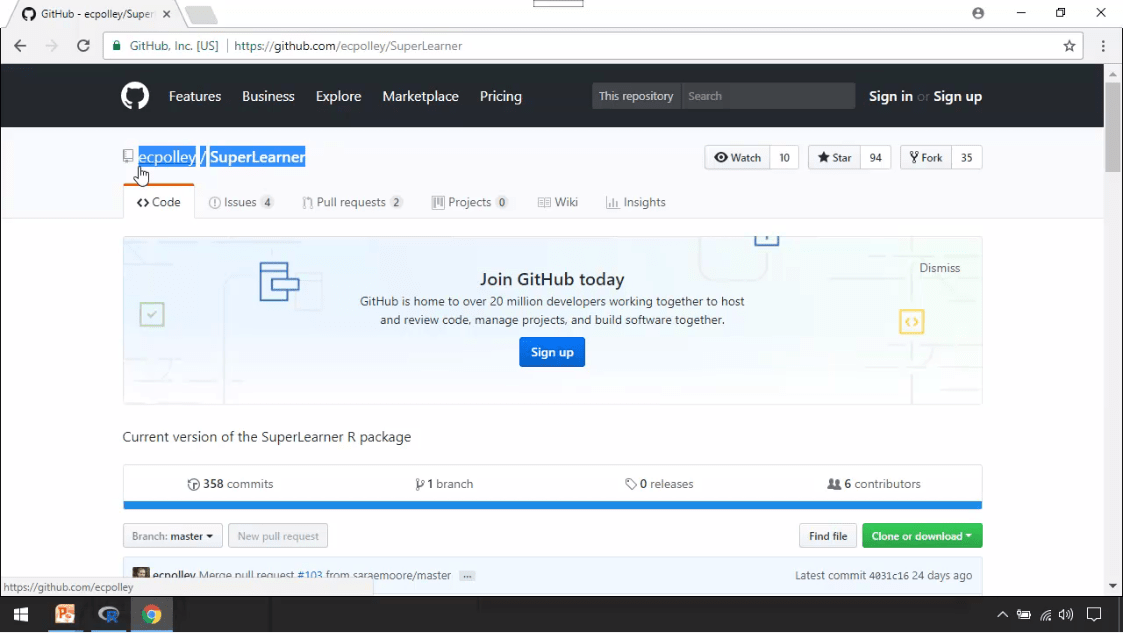Click ecpolley avatar in commit row
Screen dimensions: 1123x633
click(x=141, y=574)
